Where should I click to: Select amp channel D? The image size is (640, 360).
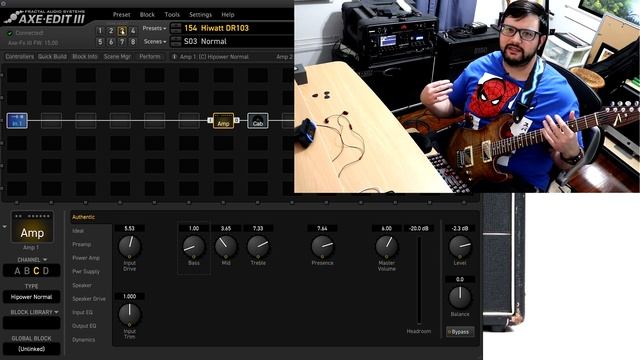pyautogui.click(x=46, y=271)
